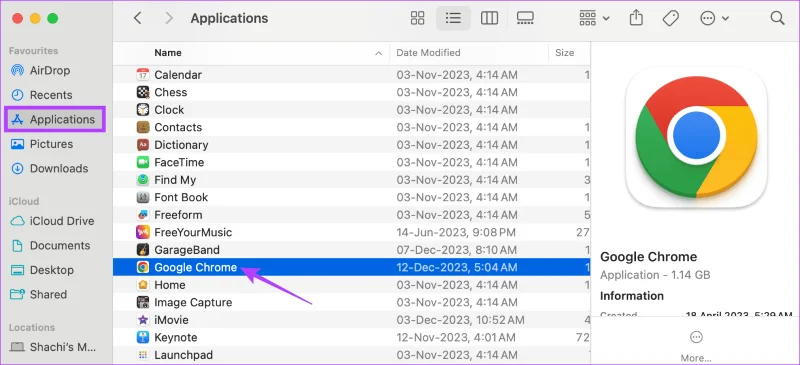The height and width of the screenshot is (365, 800).
Task: Switch to column view
Action: (489, 18)
